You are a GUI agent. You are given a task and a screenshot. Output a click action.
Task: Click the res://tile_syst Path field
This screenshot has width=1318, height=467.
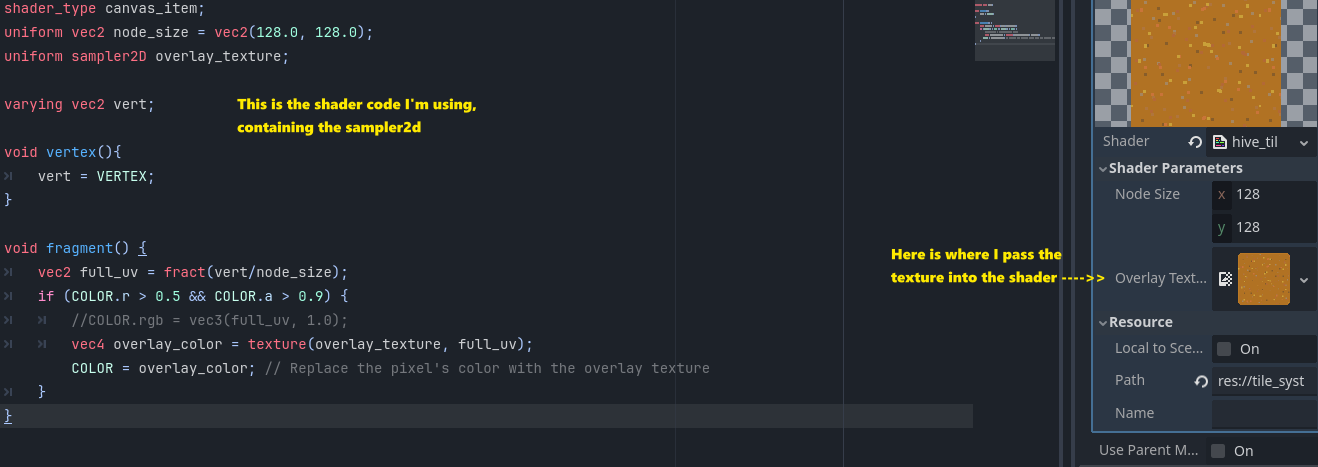tap(1264, 381)
